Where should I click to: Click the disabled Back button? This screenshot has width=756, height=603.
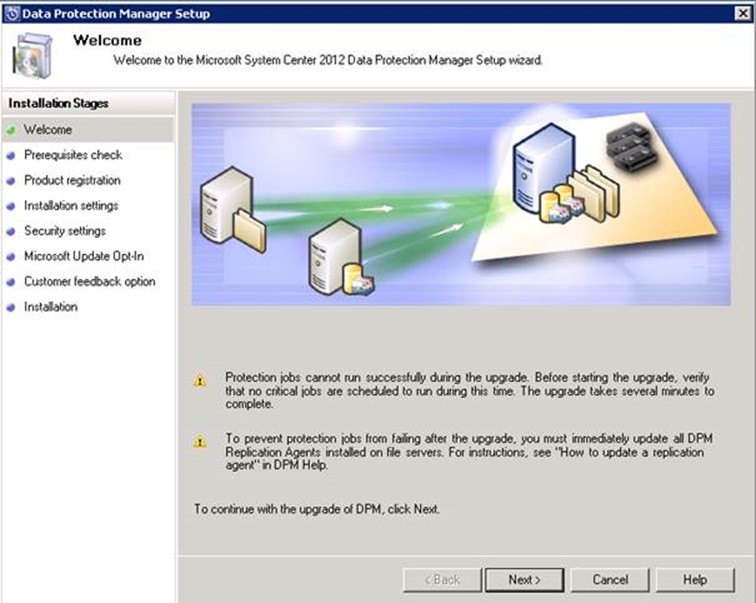(442, 579)
